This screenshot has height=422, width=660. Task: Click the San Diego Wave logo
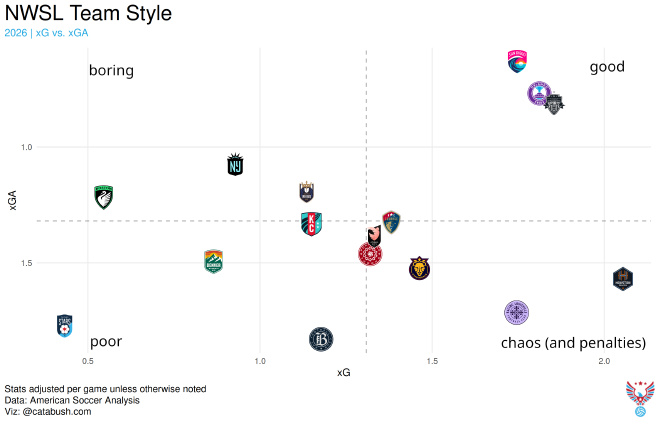[517, 62]
